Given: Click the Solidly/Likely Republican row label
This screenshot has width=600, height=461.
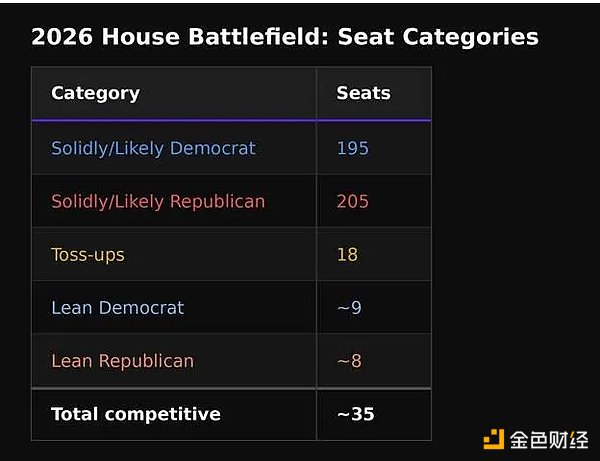Looking at the screenshot, I should point(158,202).
